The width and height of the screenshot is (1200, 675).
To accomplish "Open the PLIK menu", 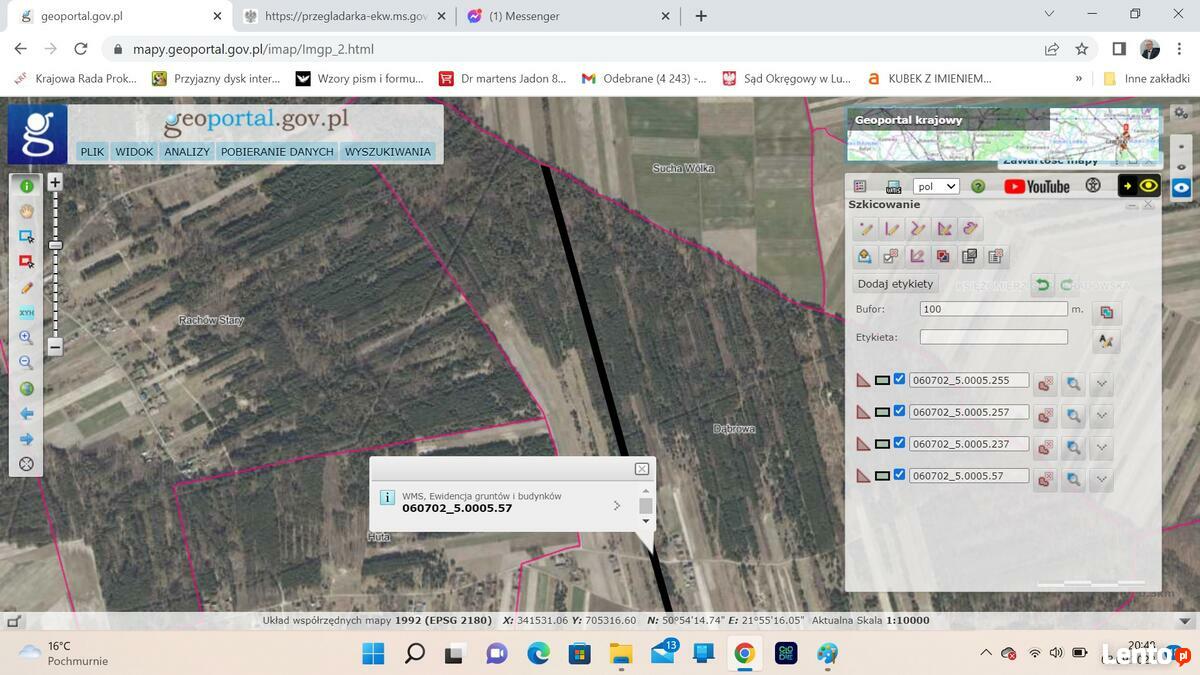I will tap(92, 152).
